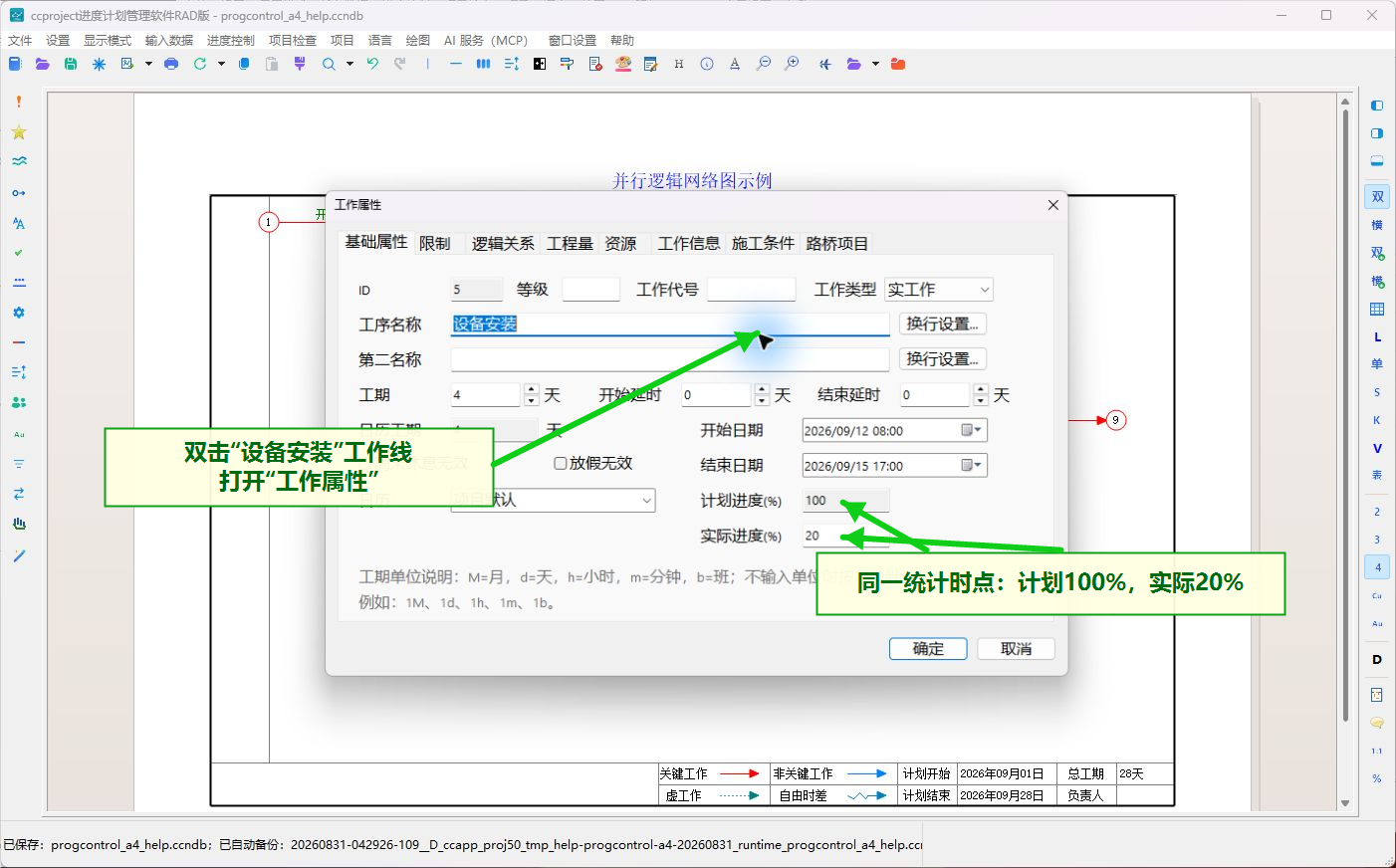Open the 结束日期 calendar dropdown
The width and height of the screenshot is (1396, 868).
click(972, 465)
